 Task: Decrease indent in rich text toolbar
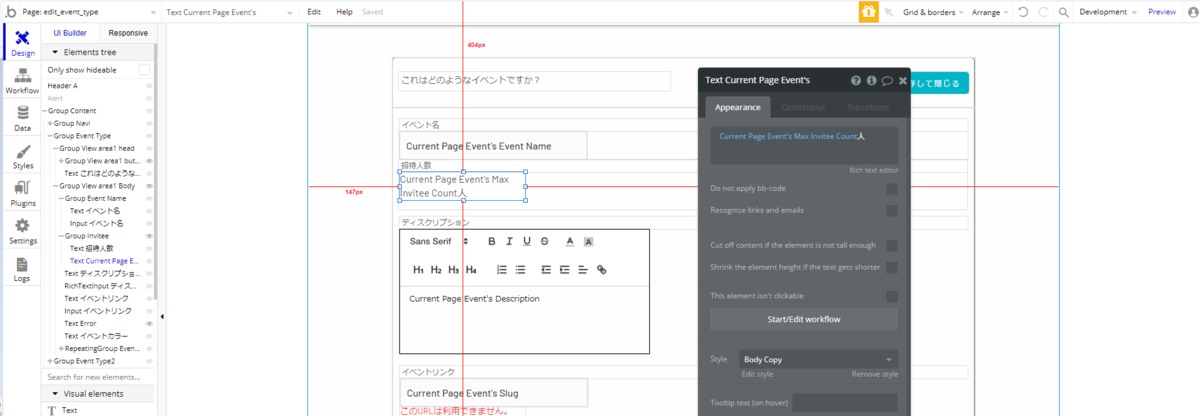click(x=546, y=270)
